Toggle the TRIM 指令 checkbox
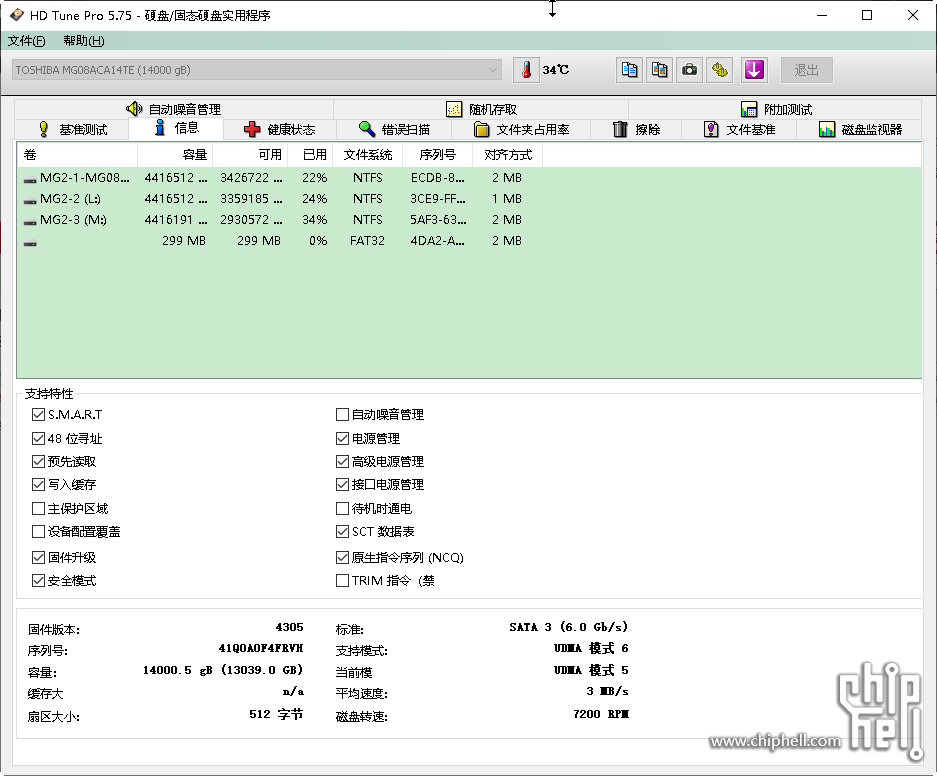The width and height of the screenshot is (937, 776). (x=342, y=580)
